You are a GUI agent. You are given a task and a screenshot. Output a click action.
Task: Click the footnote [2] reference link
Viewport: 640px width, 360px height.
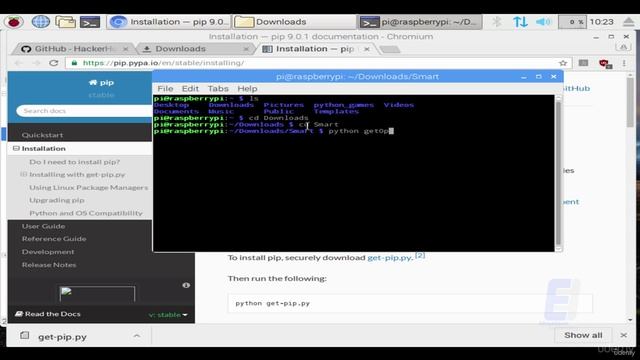click(420, 256)
